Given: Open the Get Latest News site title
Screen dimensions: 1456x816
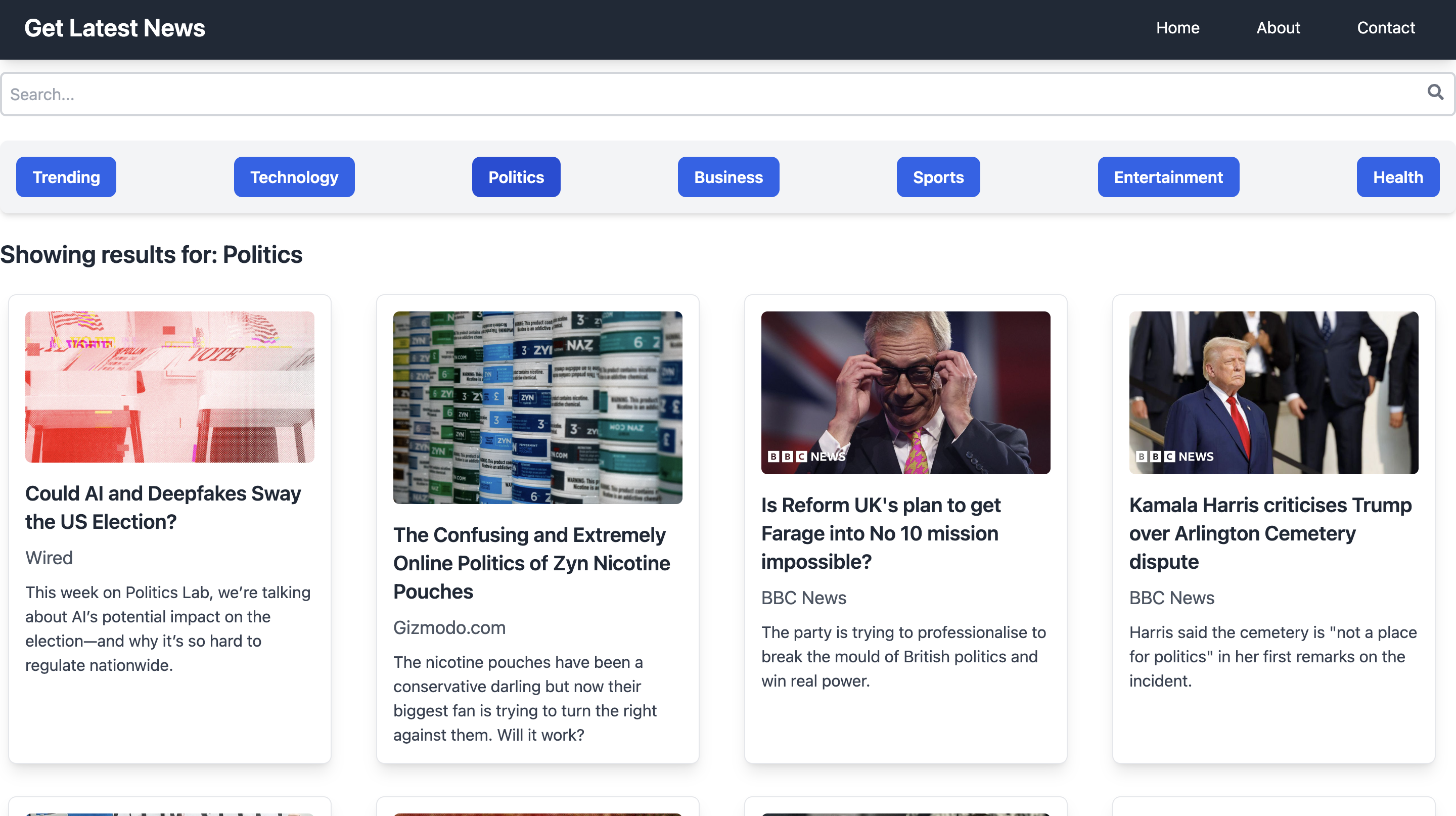Looking at the screenshot, I should coord(115,28).
